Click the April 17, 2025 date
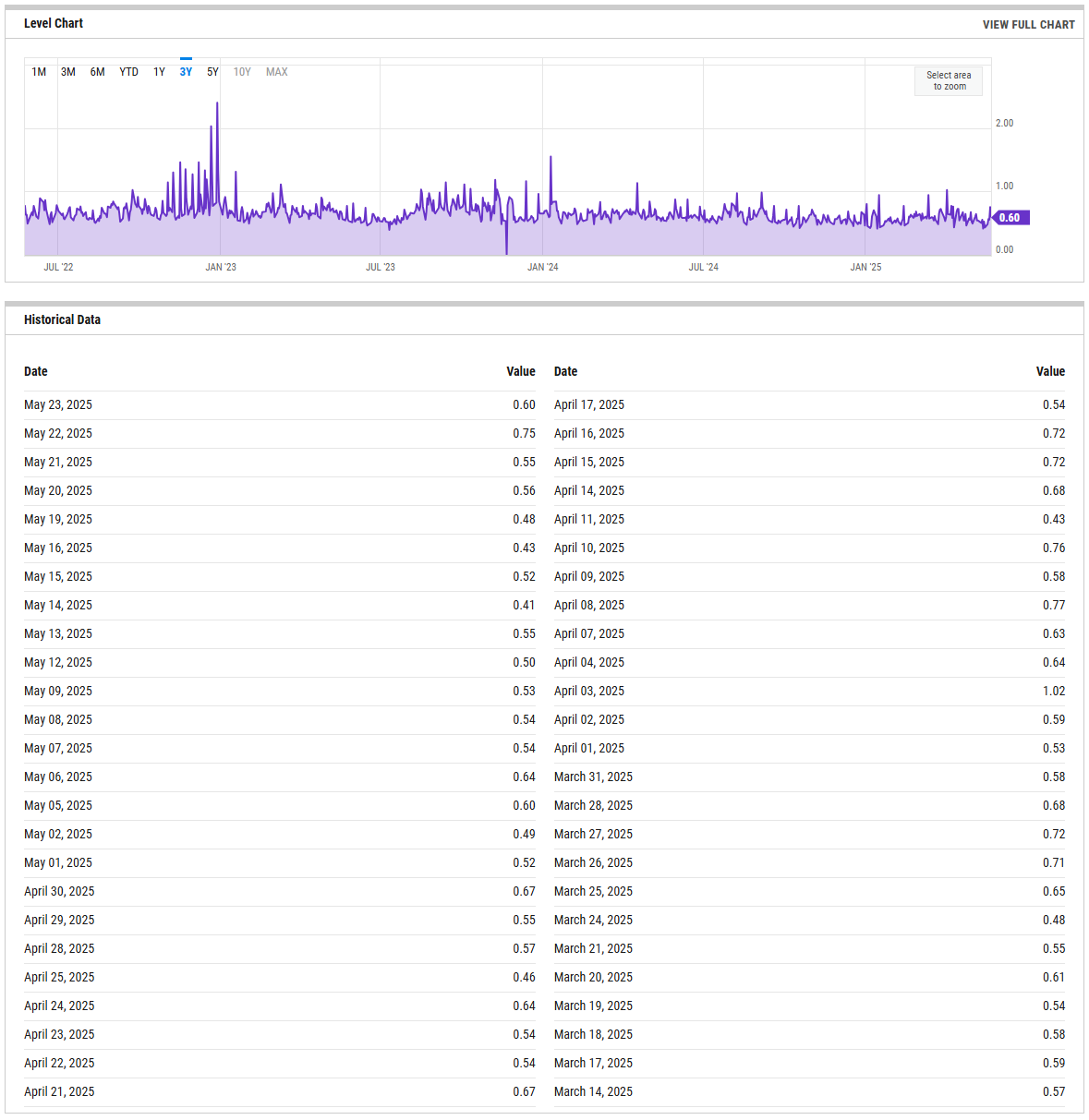 point(589,404)
